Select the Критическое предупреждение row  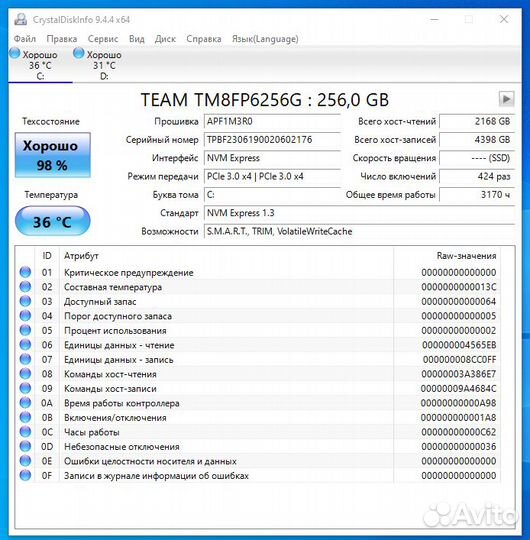point(258,272)
